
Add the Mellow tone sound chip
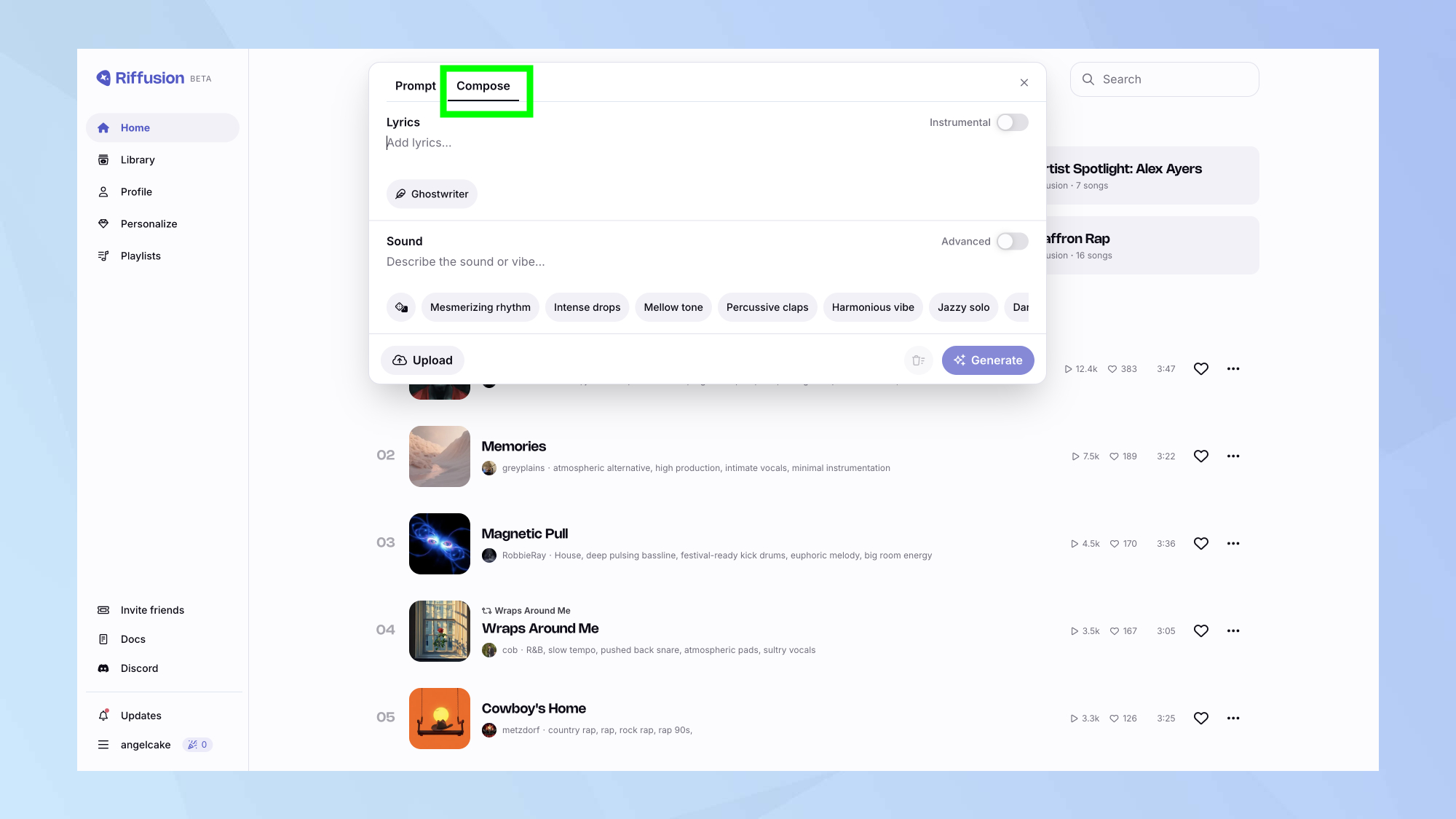pyautogui.click(x=673, y=307)
